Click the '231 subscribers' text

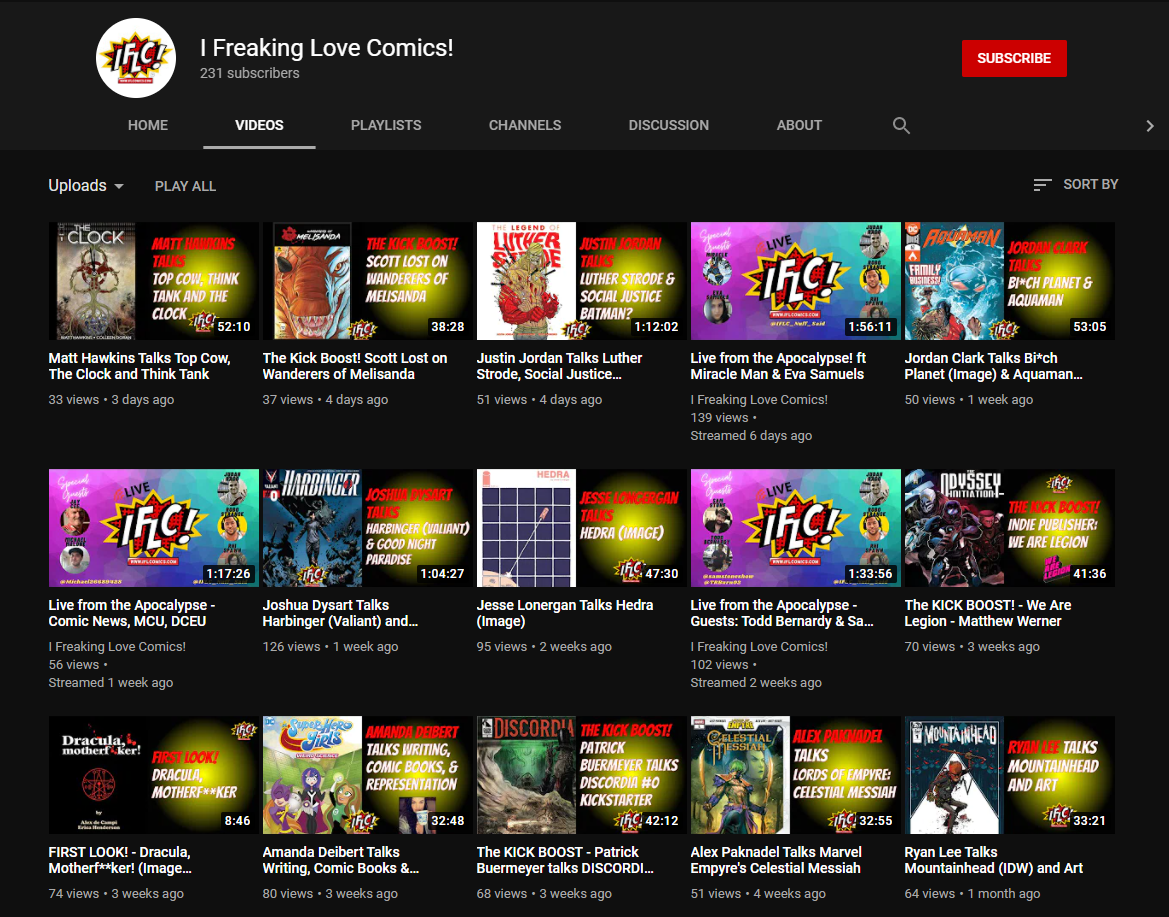point(250,73)
